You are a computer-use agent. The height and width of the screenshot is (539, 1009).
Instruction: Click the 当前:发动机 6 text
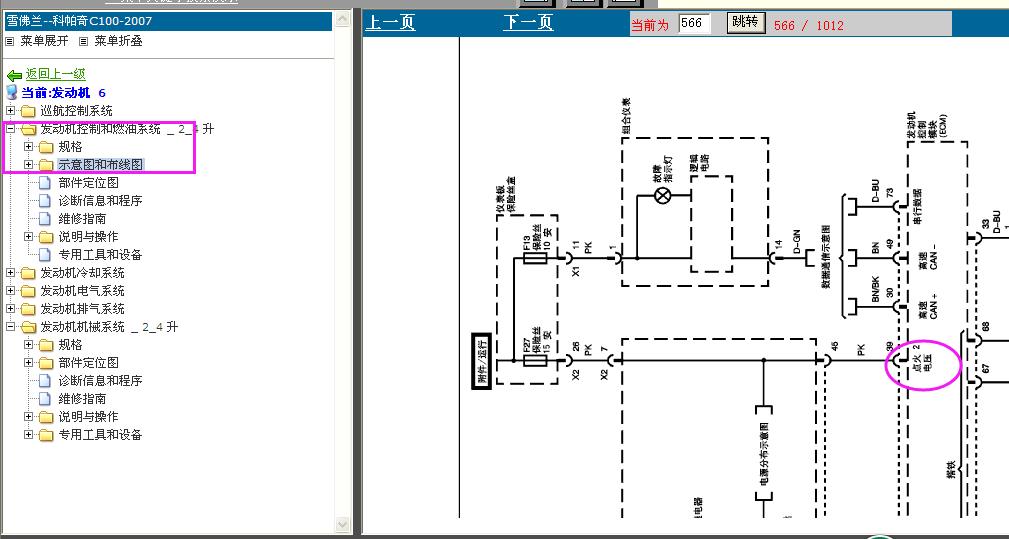(x=64, y=93)
